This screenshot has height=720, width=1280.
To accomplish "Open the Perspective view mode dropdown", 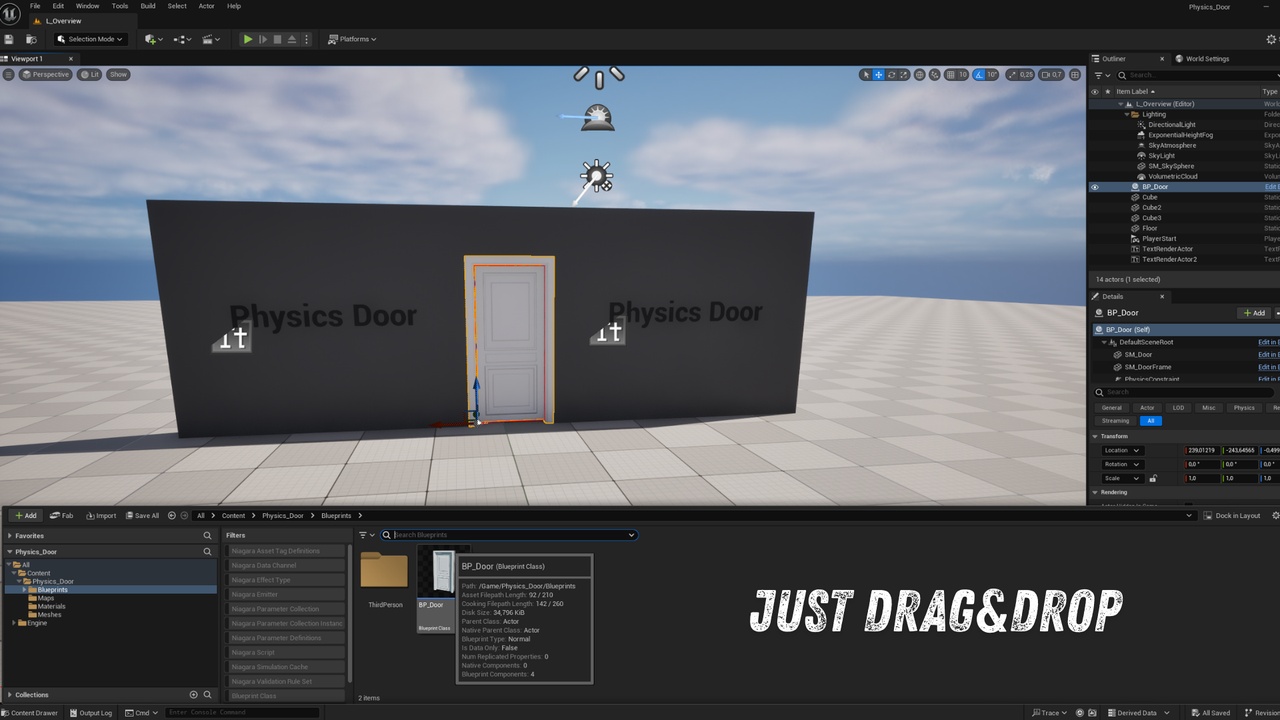I will click(x=46, y=74).
